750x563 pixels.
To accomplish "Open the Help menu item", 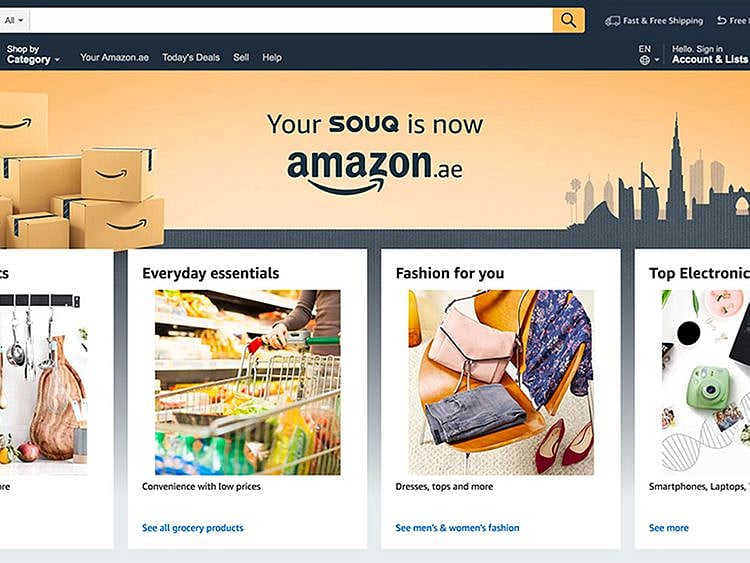I will point(272,58).
